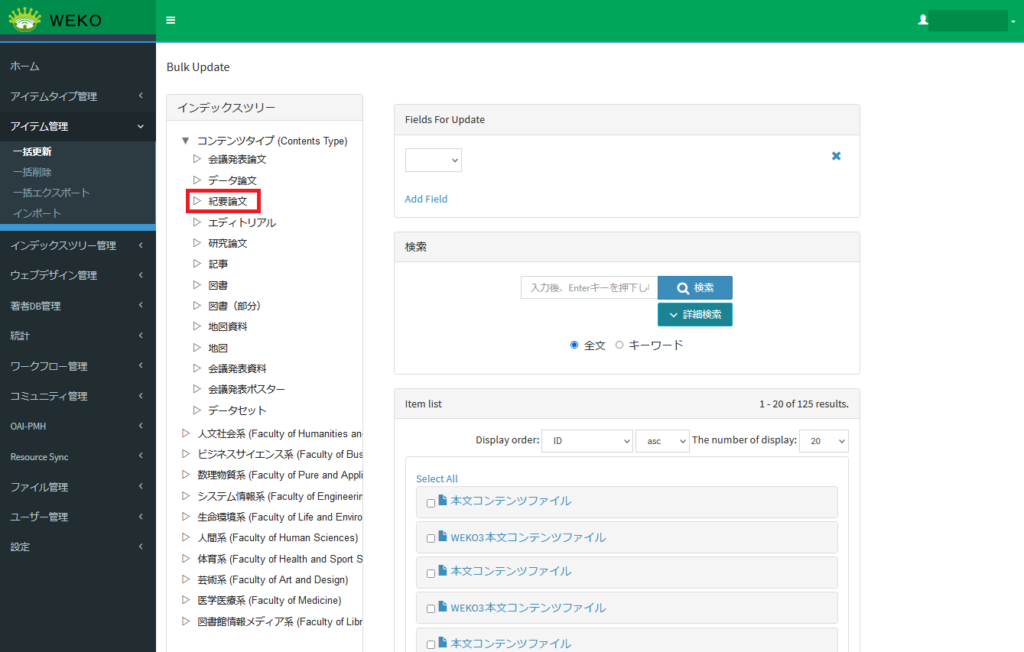This screenshot has width=1024, height=652.
Task: Click the hamburger menu icon in top bar
Action: tap(171, 20)
